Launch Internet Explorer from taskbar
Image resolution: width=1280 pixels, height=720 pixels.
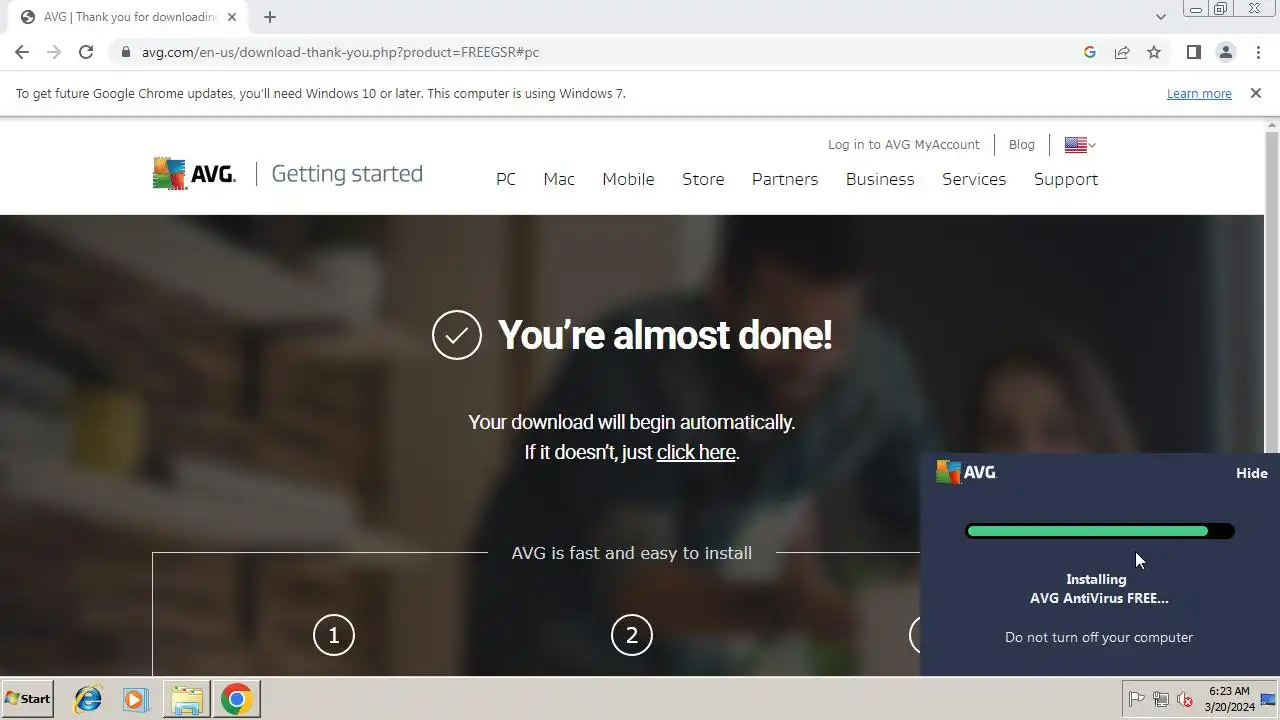tap(88, 699)
